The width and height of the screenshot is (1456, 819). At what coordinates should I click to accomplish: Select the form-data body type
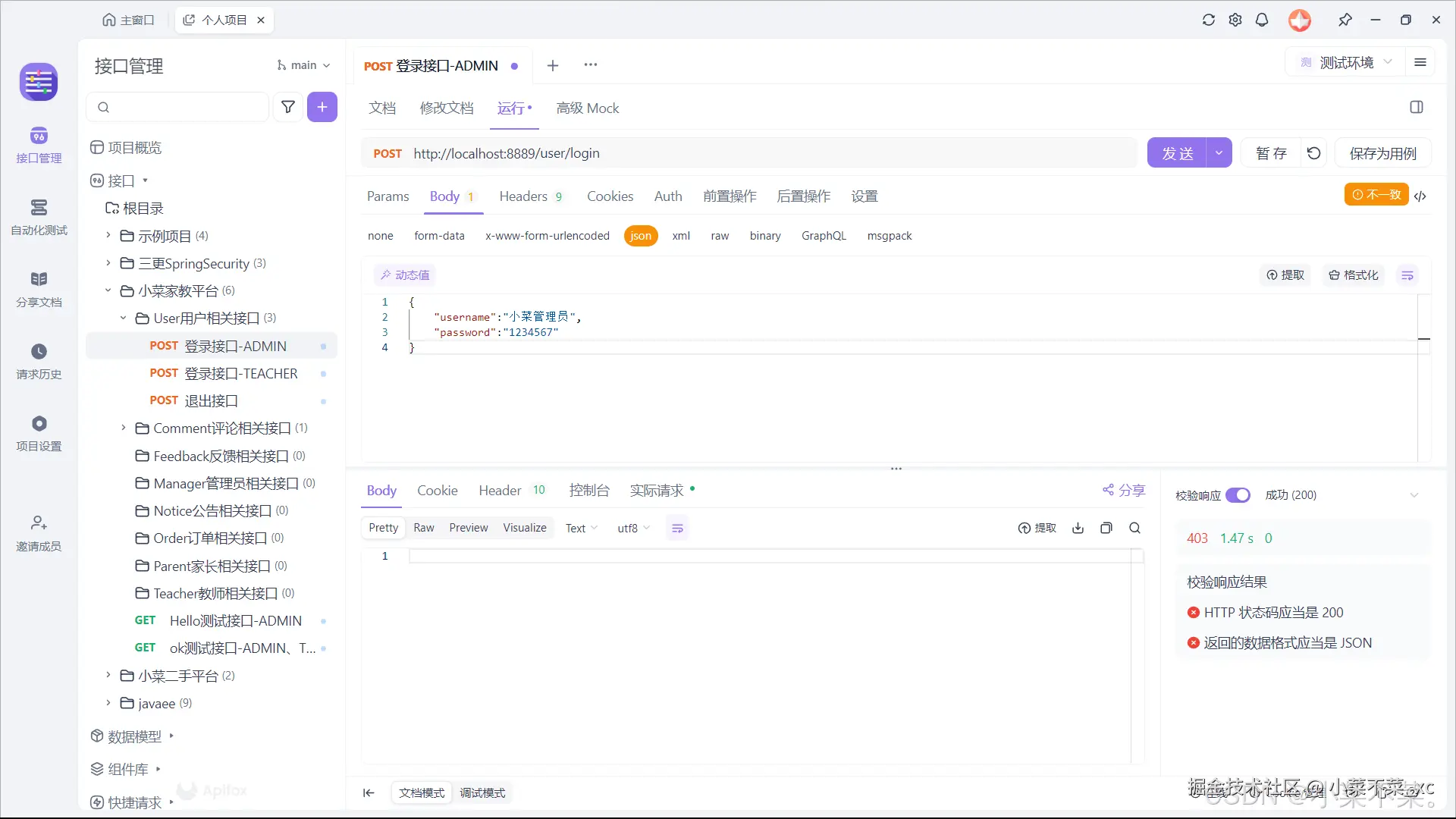(x=439, y=236)
